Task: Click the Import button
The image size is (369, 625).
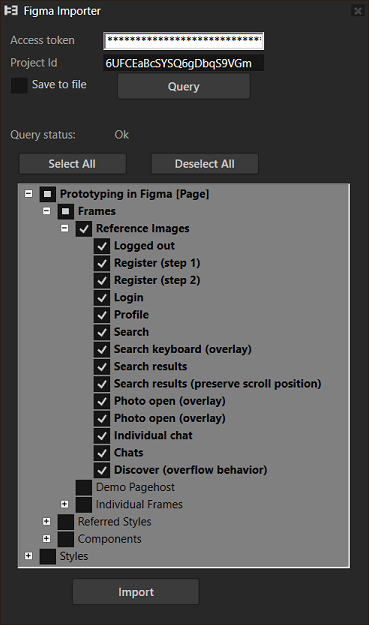Action: click(x=136, y=592)
